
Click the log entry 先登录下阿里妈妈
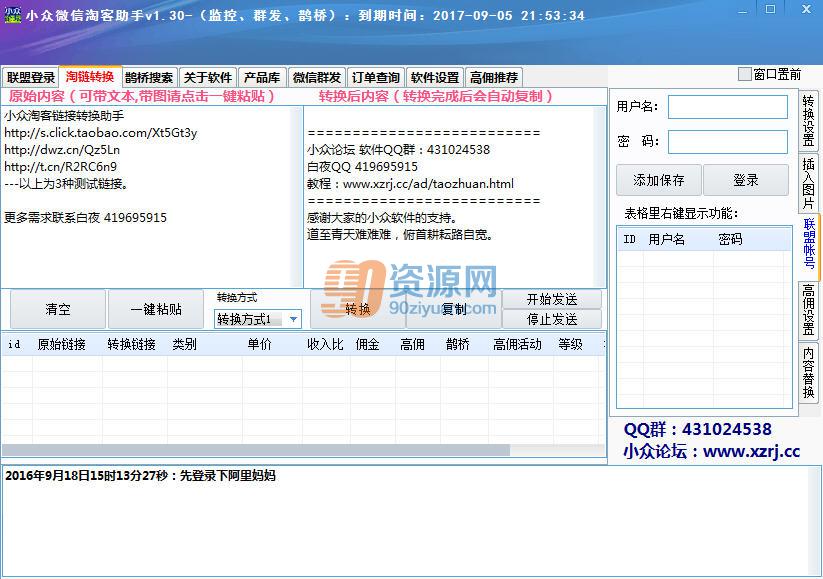(228, 476)
